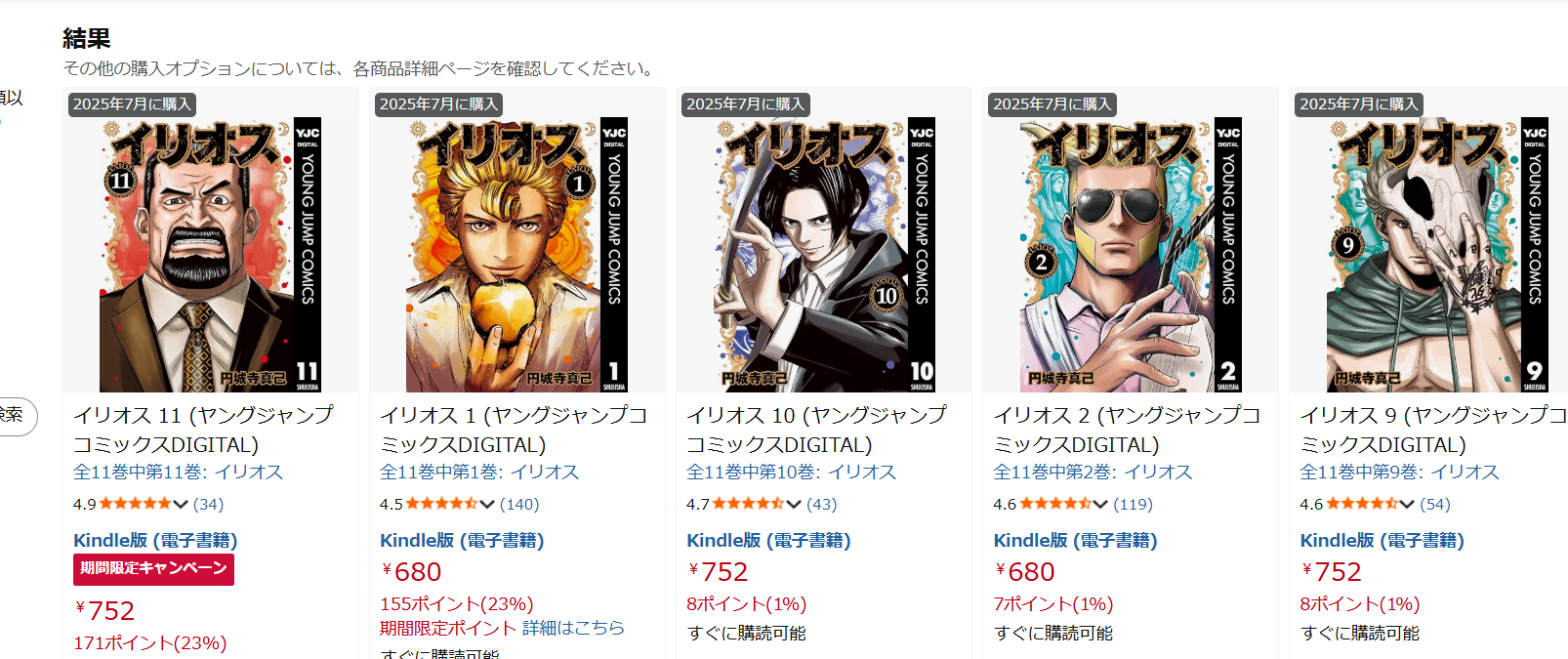Open the (140) reviews count link
The width and height of the screenshot is (1568, 659).
point(519,505)
